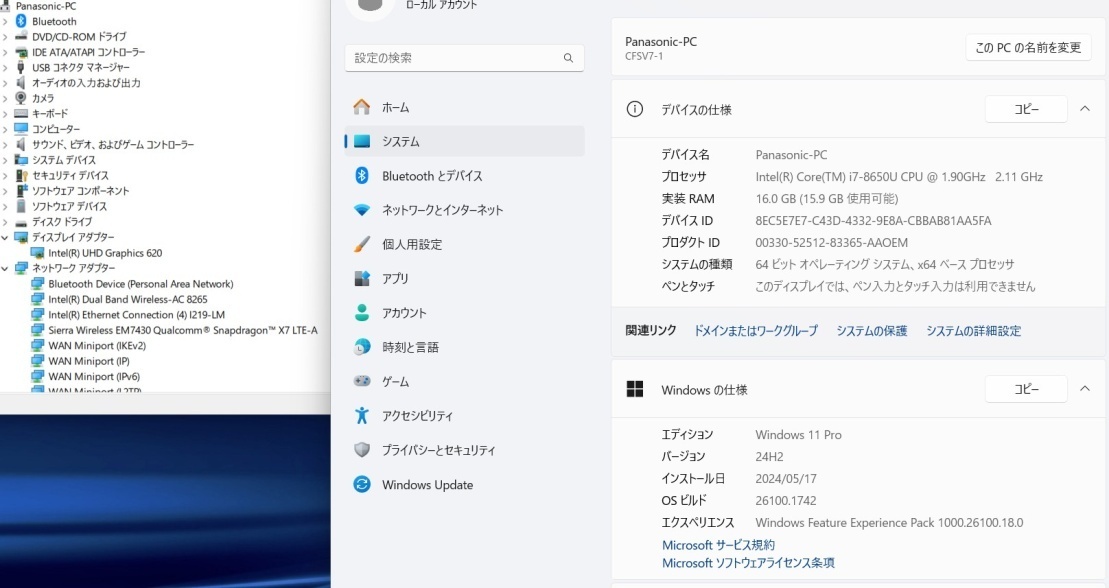1109x588 pixels.
Task: Click the プライバシーとセキュリティ shield icon
Action: coord(361,450)
